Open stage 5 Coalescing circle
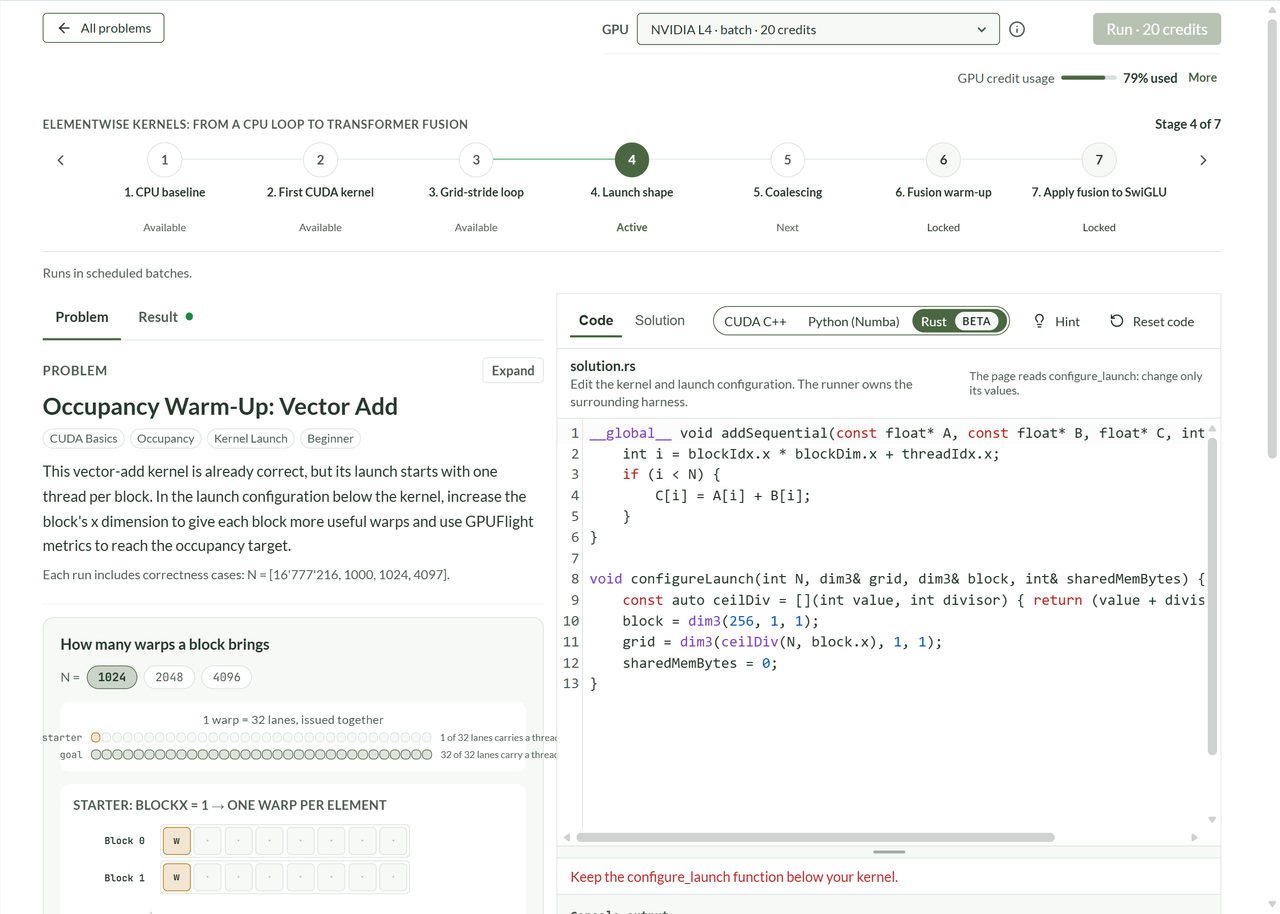This screenshot has width=1280, height=914. pyautogui.click(x=788, y=160)
